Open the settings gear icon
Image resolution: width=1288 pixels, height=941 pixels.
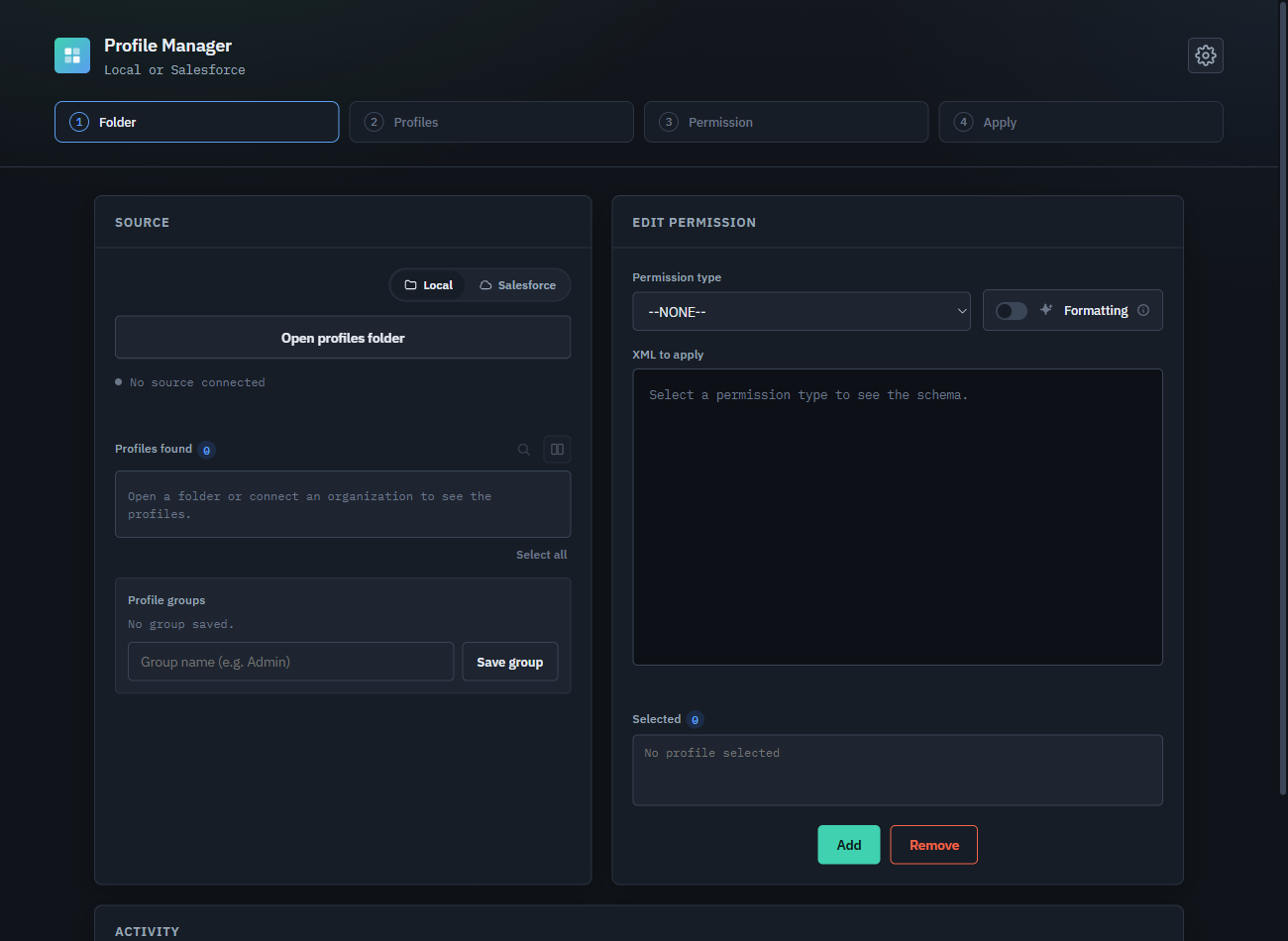[1205, 55]
